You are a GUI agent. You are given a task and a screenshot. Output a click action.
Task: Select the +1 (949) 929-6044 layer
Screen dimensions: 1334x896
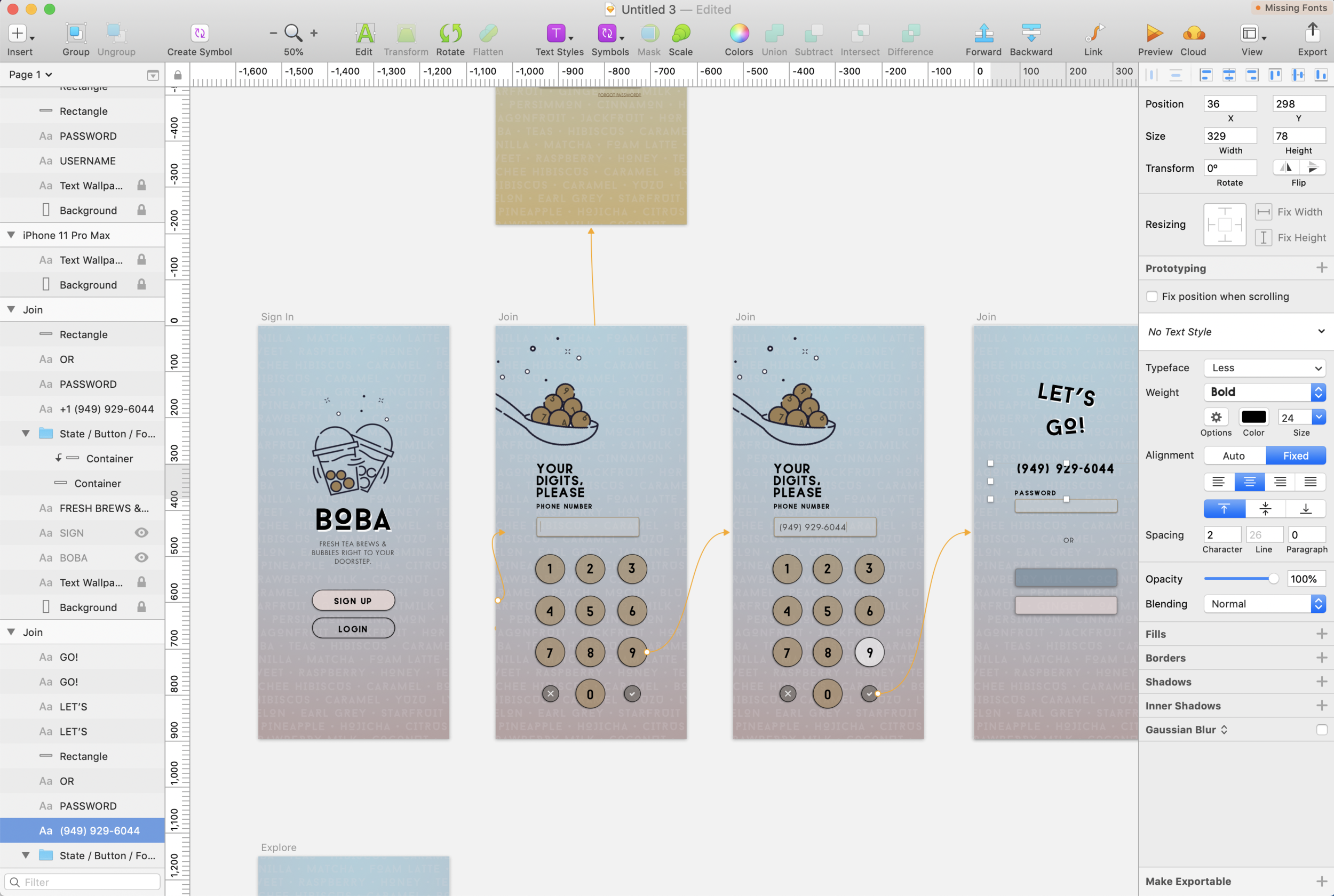click(82, 409)
